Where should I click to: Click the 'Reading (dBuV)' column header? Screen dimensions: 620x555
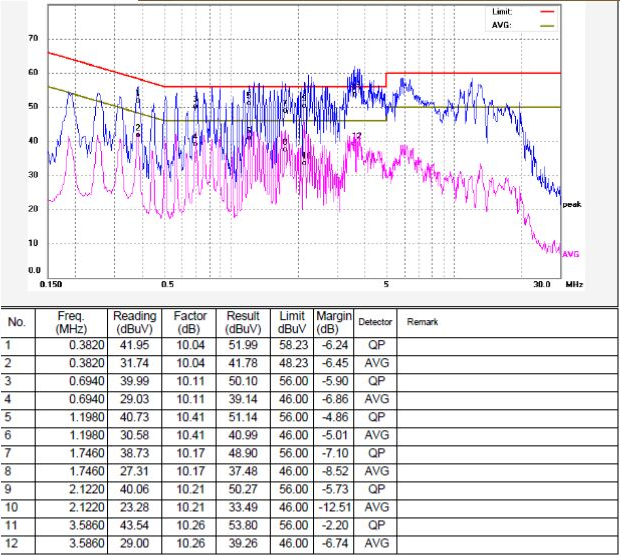tap(134, 323)
